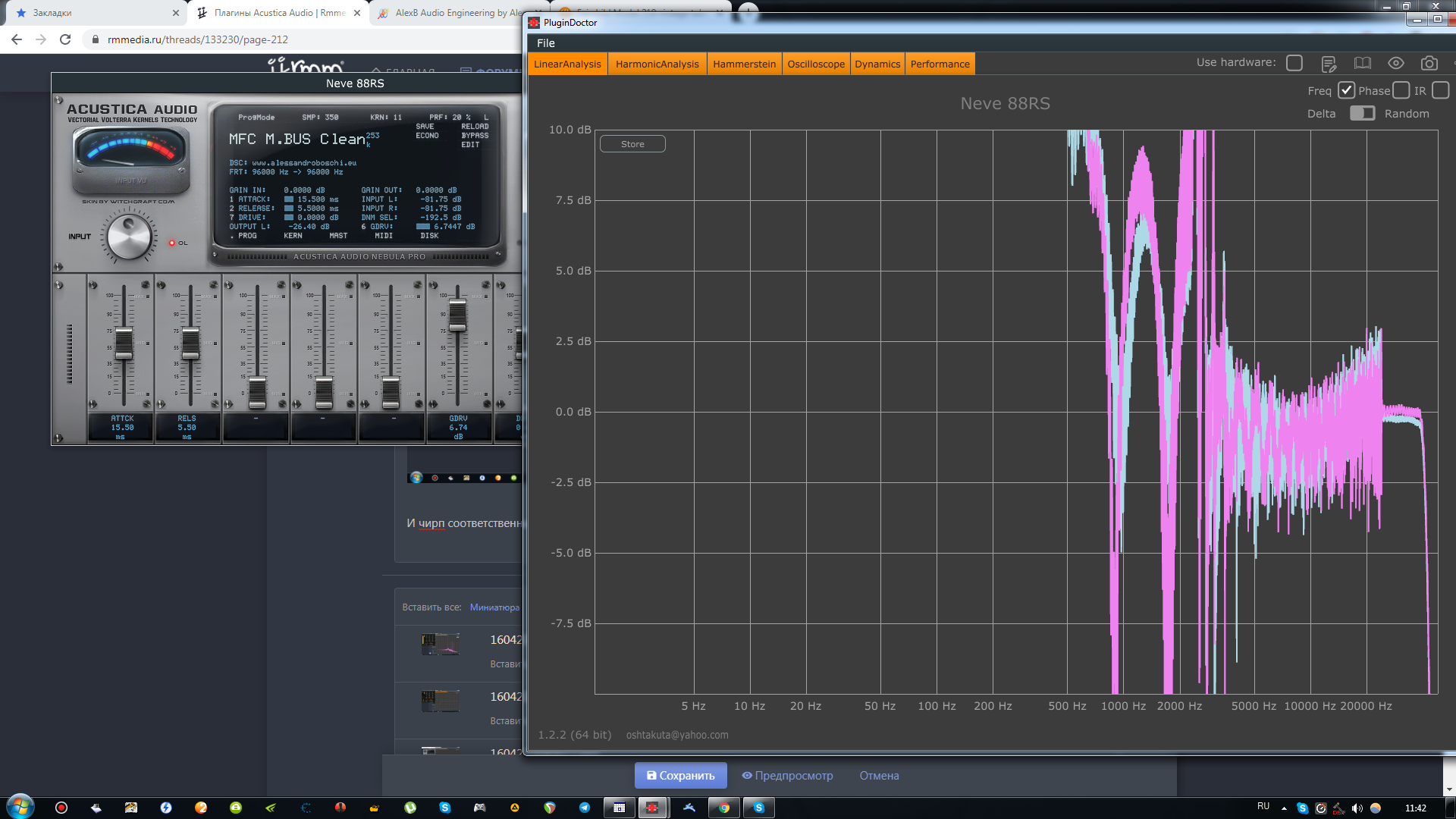Enable the Use hardware checkbox

(x=1294, y=63)
